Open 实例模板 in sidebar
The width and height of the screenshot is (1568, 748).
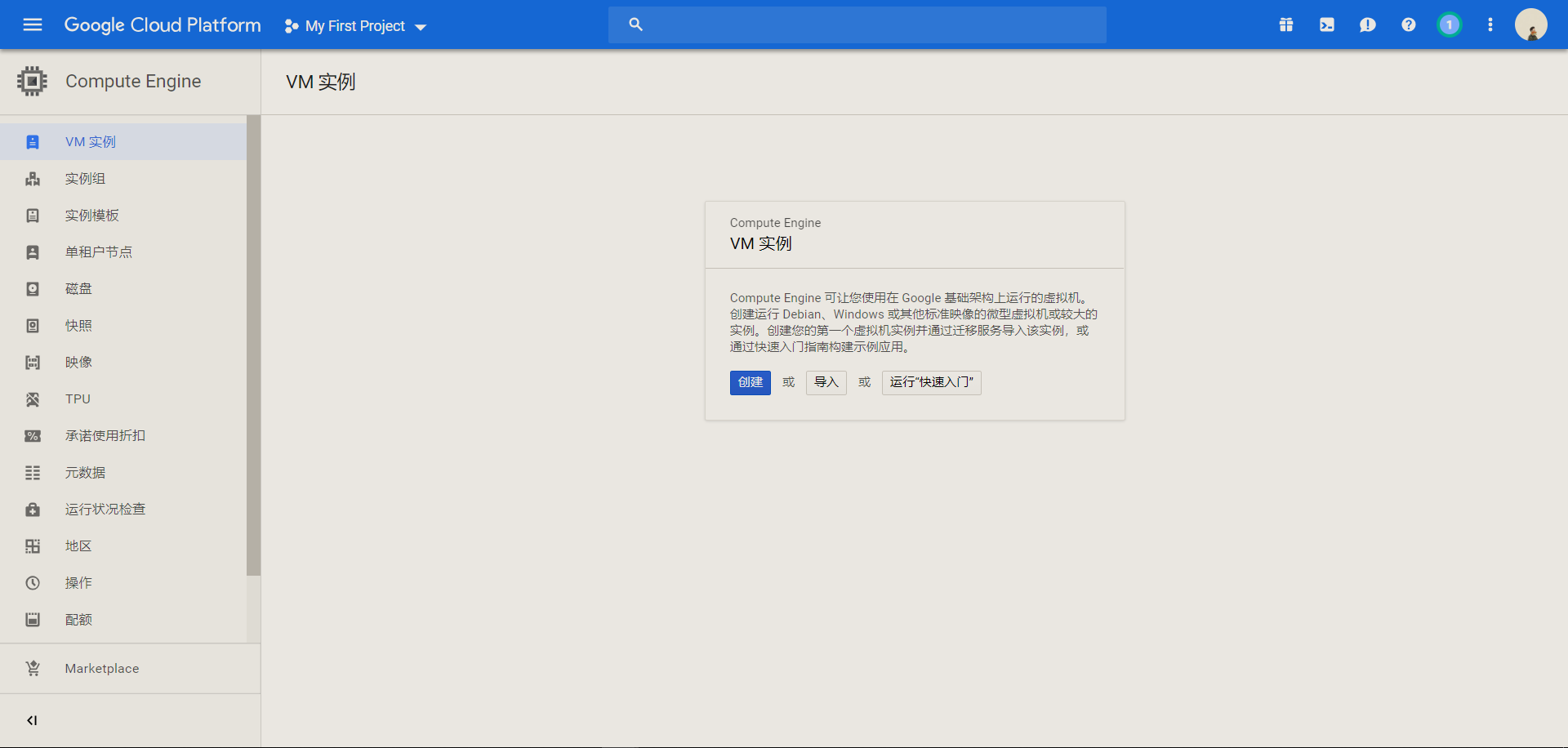pos(123,215)
